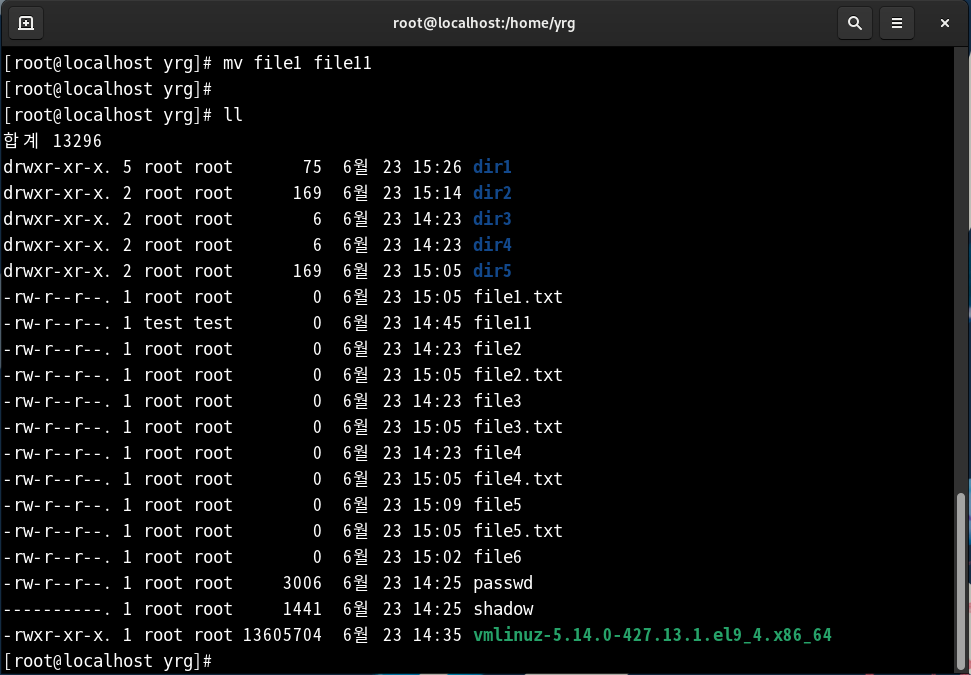
Task: Click the file4.txt file name
Action: tap(518, 479)
